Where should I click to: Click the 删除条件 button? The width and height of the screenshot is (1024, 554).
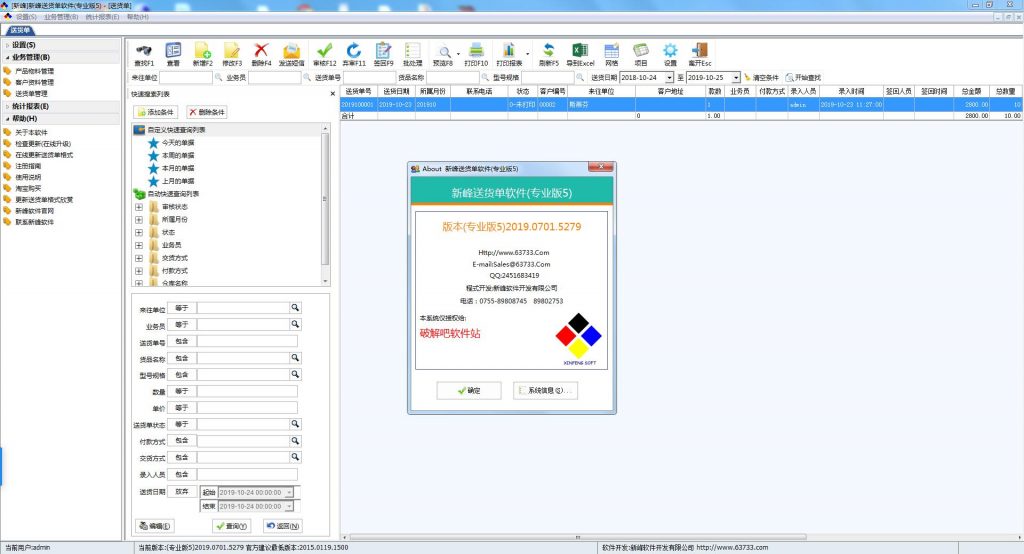point(206,112)
